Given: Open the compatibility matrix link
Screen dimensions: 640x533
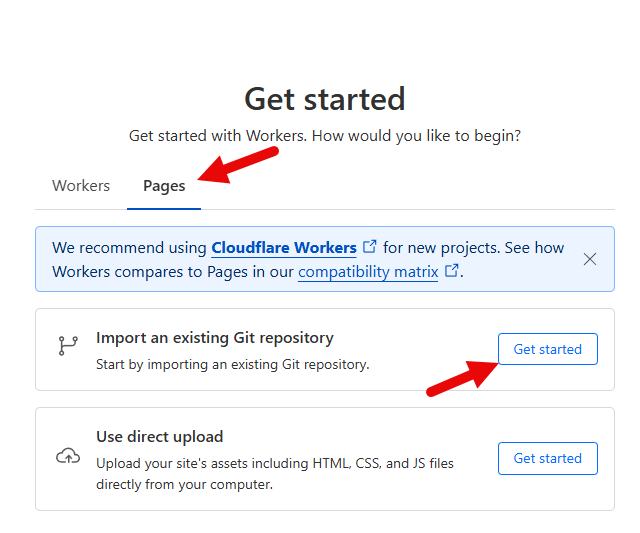Looking at the screenshot, I should [x=368, y=271].
